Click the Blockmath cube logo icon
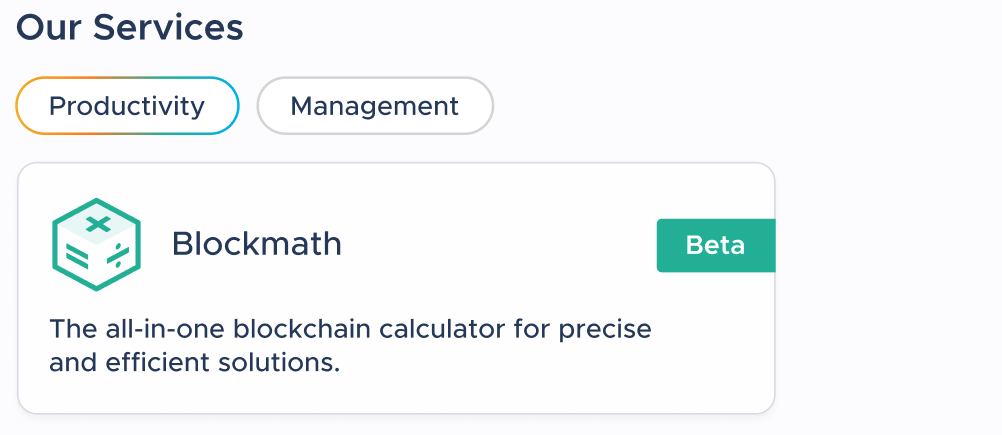The image size is (1002, 435). [x=96, y=244]
